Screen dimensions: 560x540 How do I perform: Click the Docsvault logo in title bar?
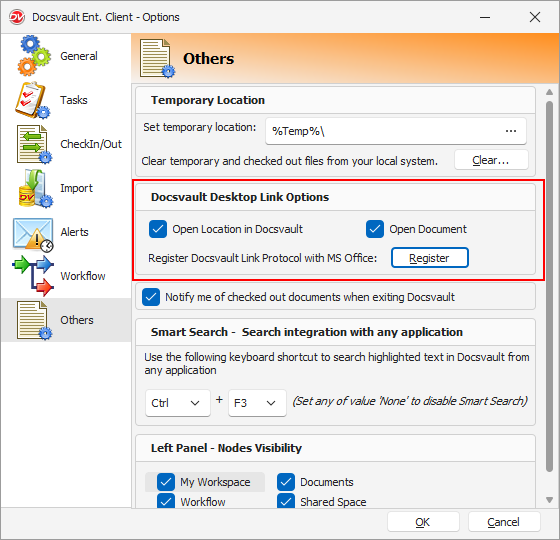click(17, 17)
